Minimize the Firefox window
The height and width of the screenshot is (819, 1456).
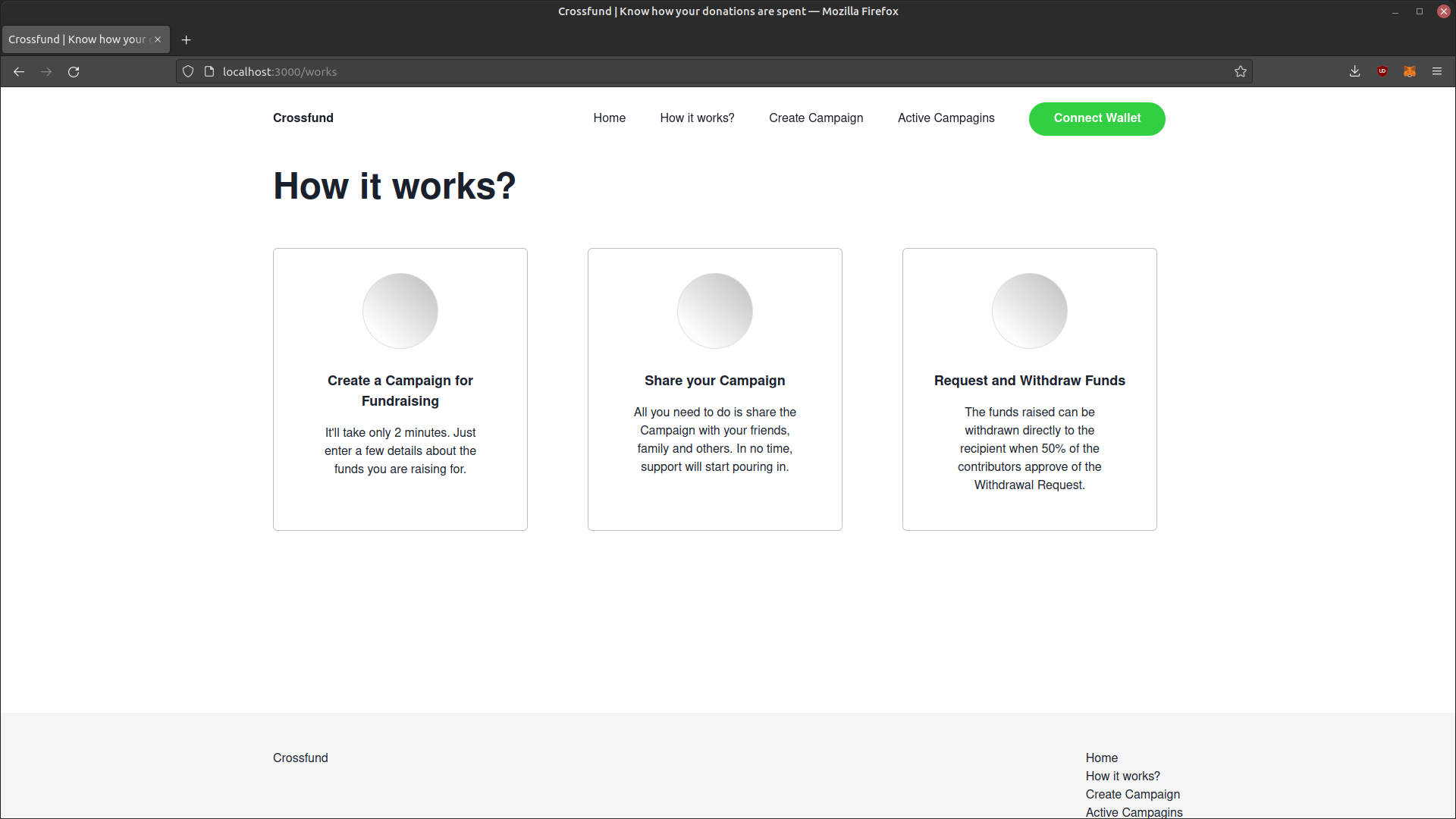1395,11
